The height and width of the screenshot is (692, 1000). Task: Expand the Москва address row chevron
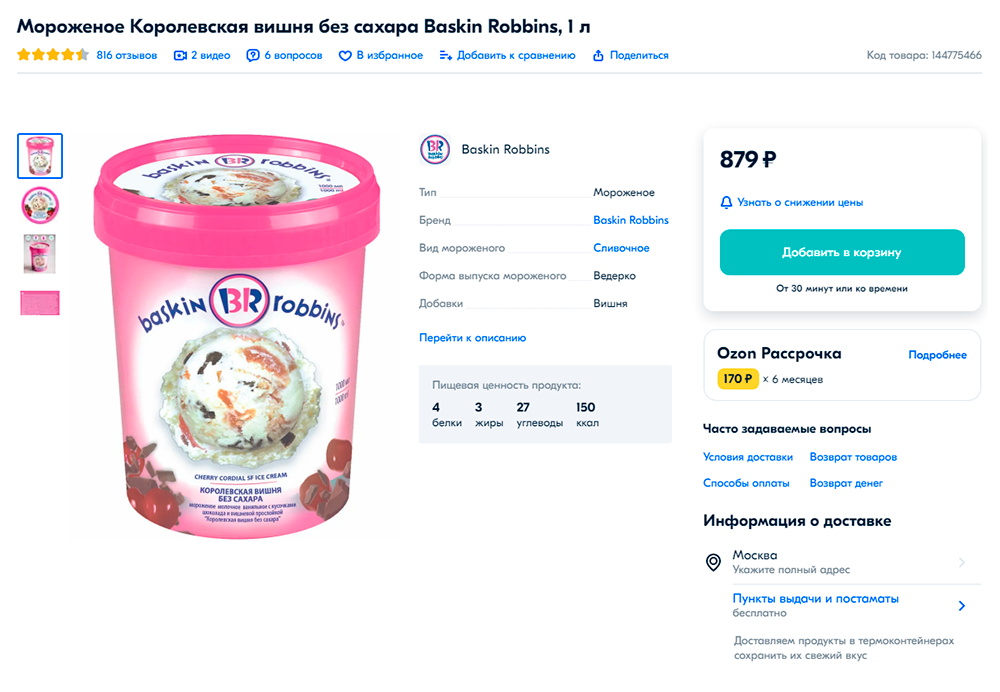coord(962,562)
